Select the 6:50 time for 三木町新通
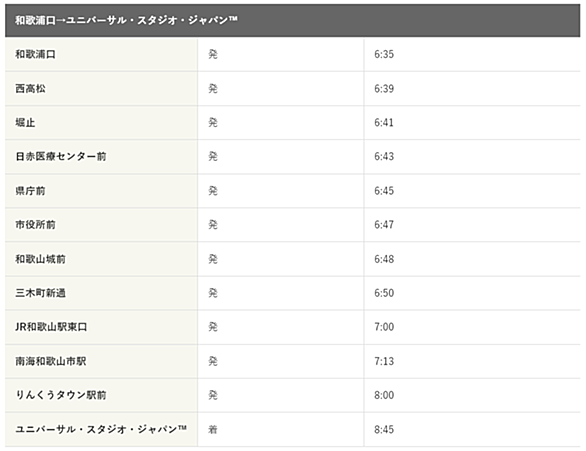586x451 pixels. coord(384,293)
